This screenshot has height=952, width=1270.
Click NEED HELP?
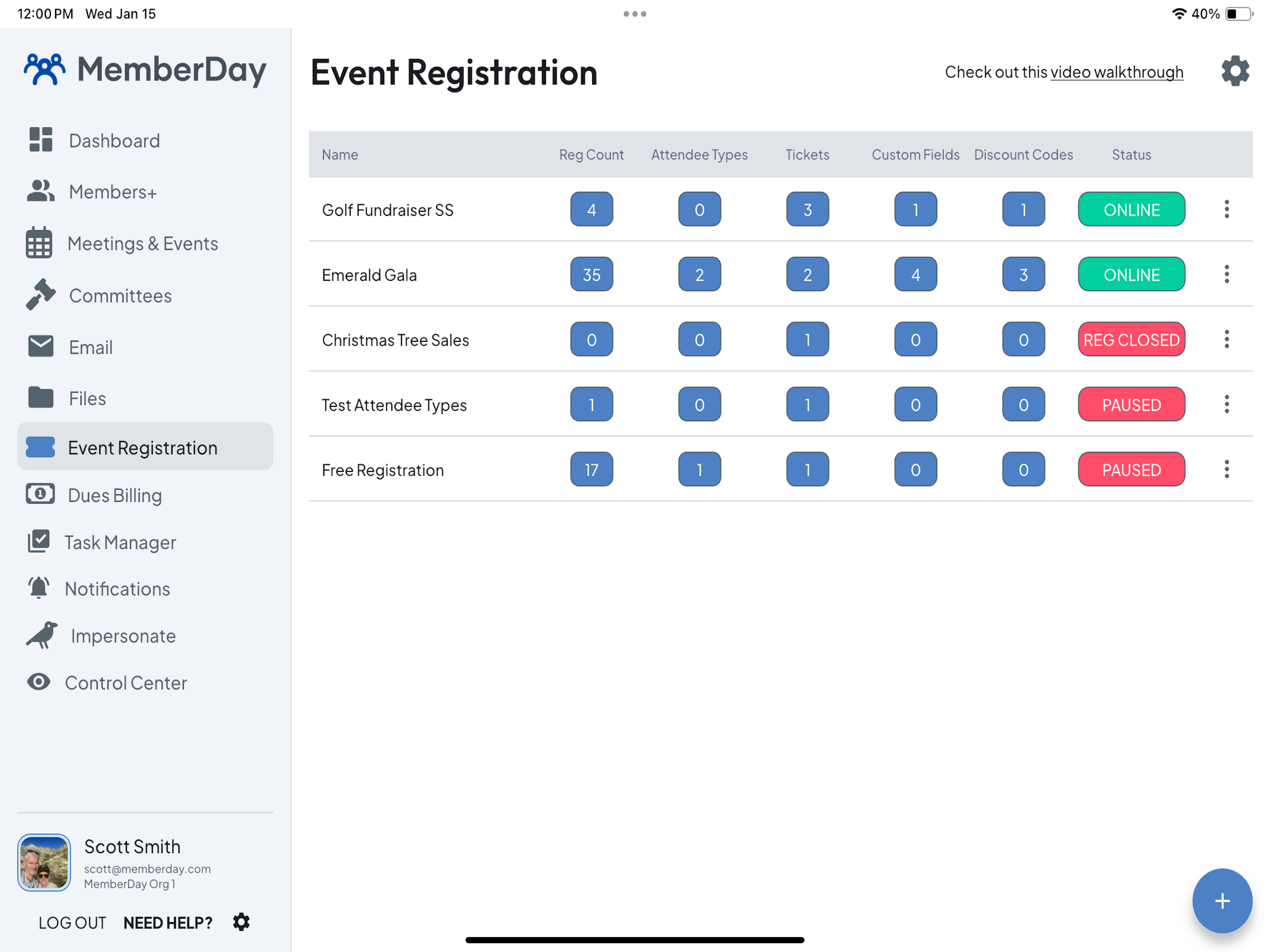click(168, 923)
